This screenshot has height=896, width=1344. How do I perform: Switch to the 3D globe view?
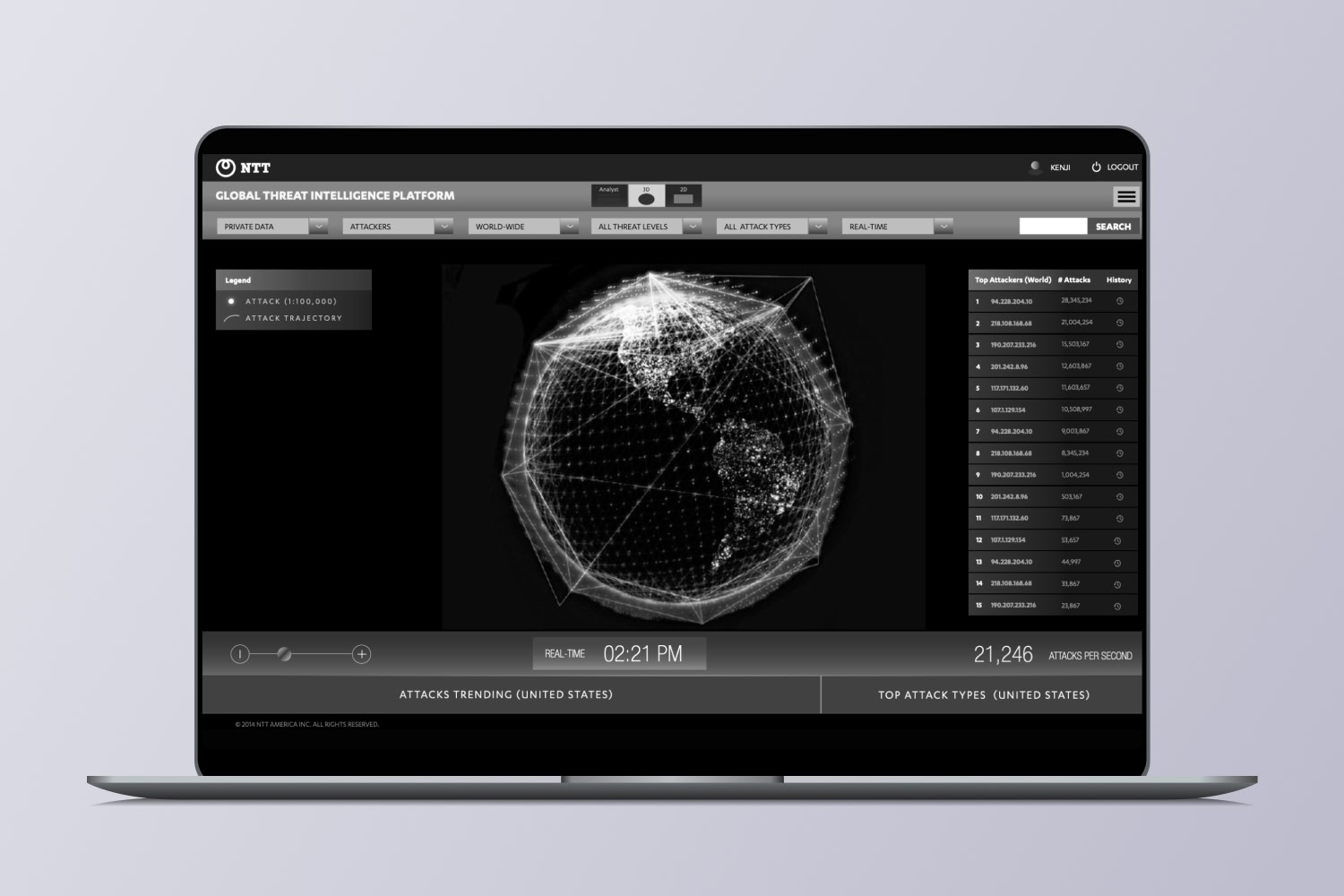[x=646, y=195]
